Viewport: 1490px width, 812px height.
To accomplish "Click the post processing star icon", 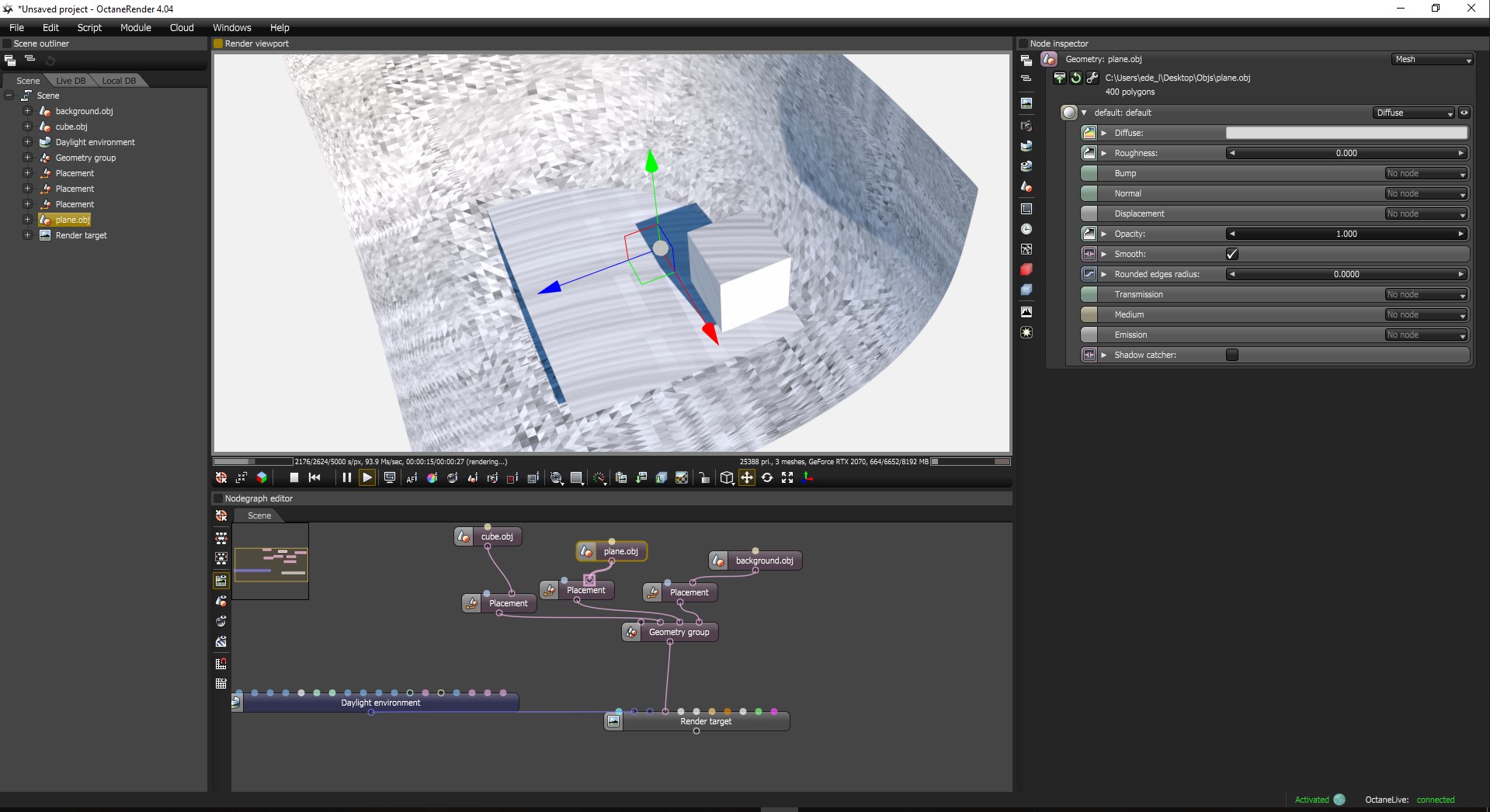I will pos(1026,332).
